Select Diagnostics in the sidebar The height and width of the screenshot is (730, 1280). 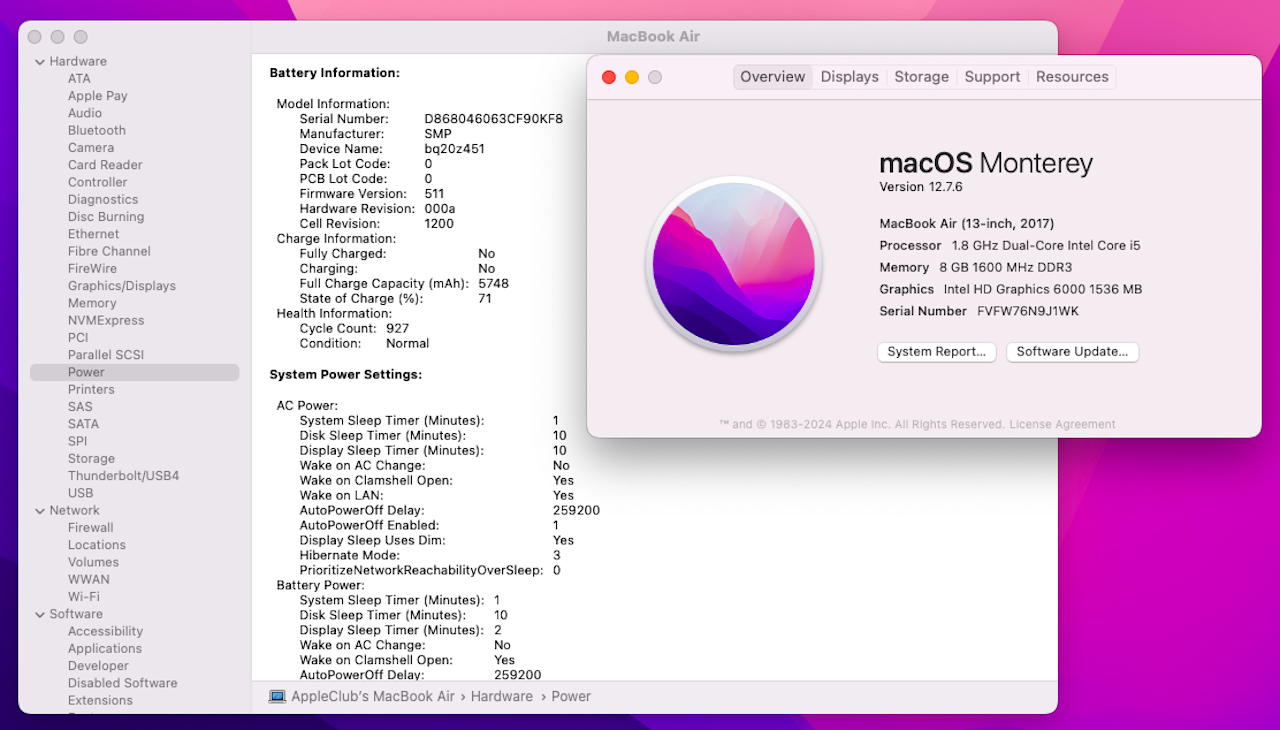(103, 199)
